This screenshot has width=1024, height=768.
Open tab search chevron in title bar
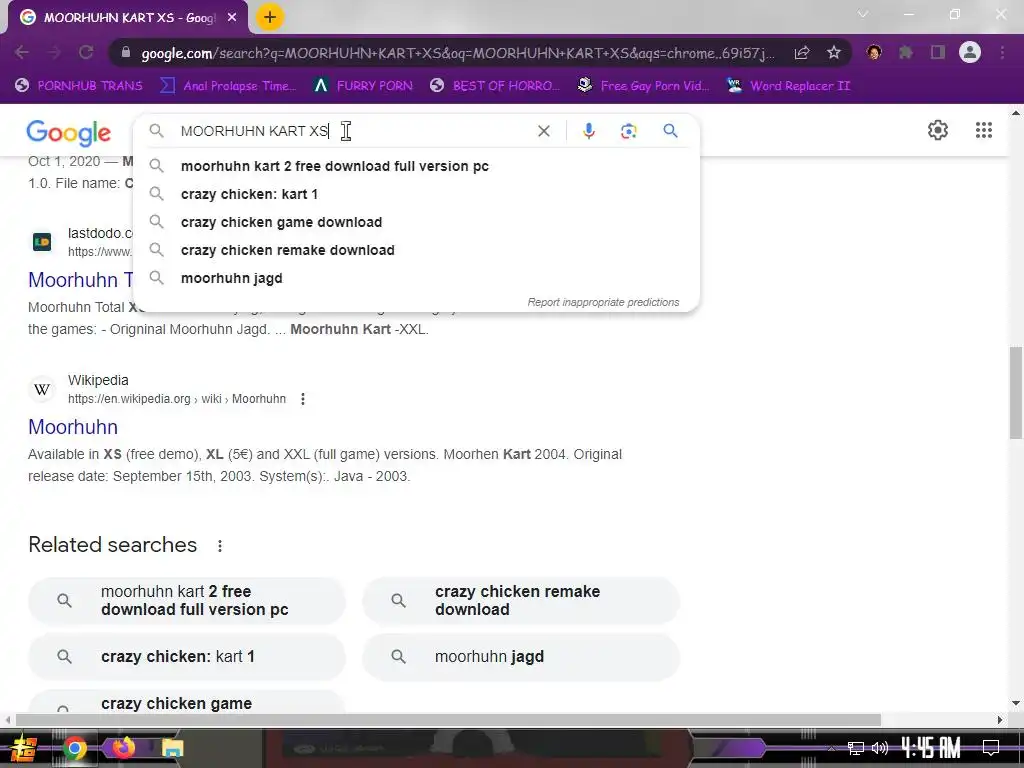click(863, 14)
